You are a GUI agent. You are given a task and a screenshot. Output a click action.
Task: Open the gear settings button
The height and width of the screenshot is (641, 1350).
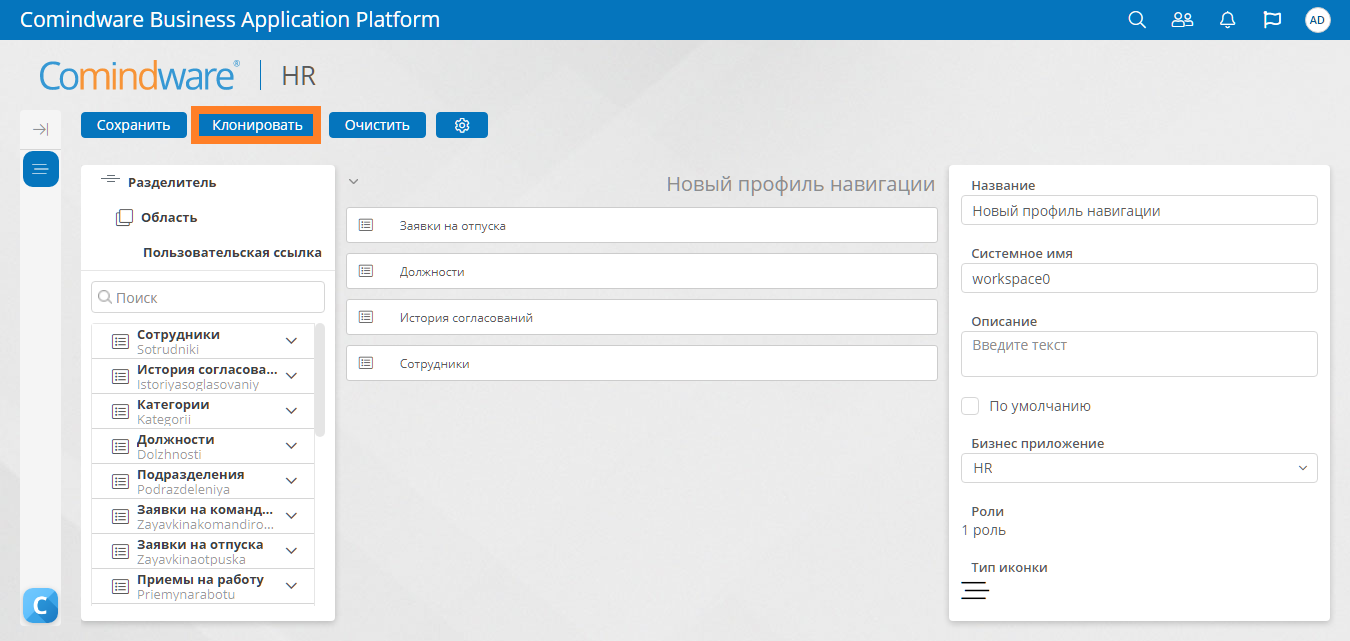point(462,125)
